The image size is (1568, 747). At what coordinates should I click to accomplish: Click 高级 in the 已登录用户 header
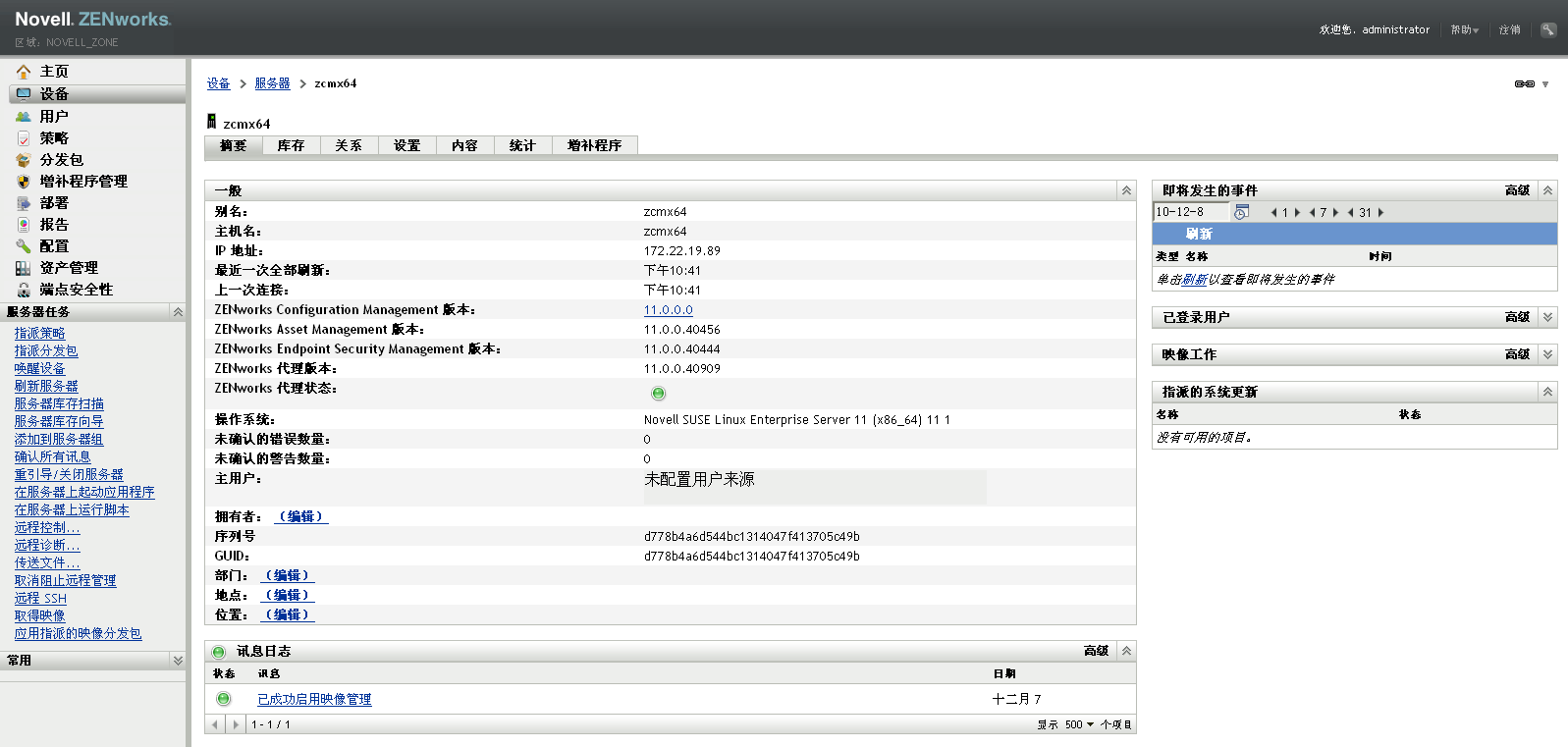pos(1518,317)
